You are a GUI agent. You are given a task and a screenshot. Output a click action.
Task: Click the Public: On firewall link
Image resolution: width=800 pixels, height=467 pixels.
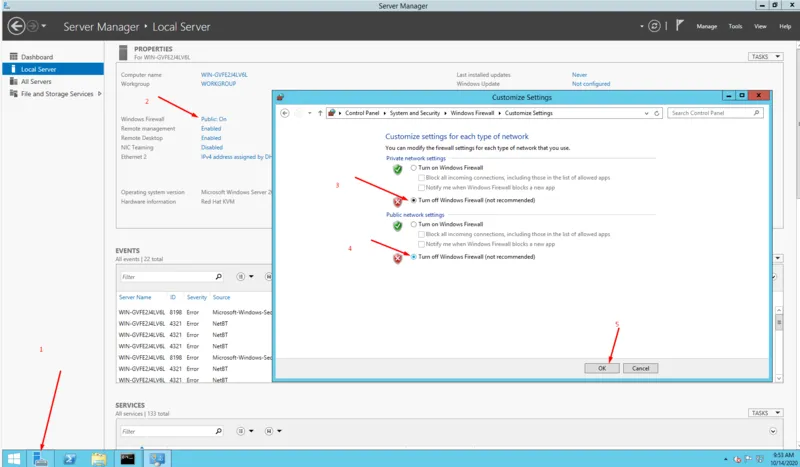pyautogui.click(x=214, y=119)
